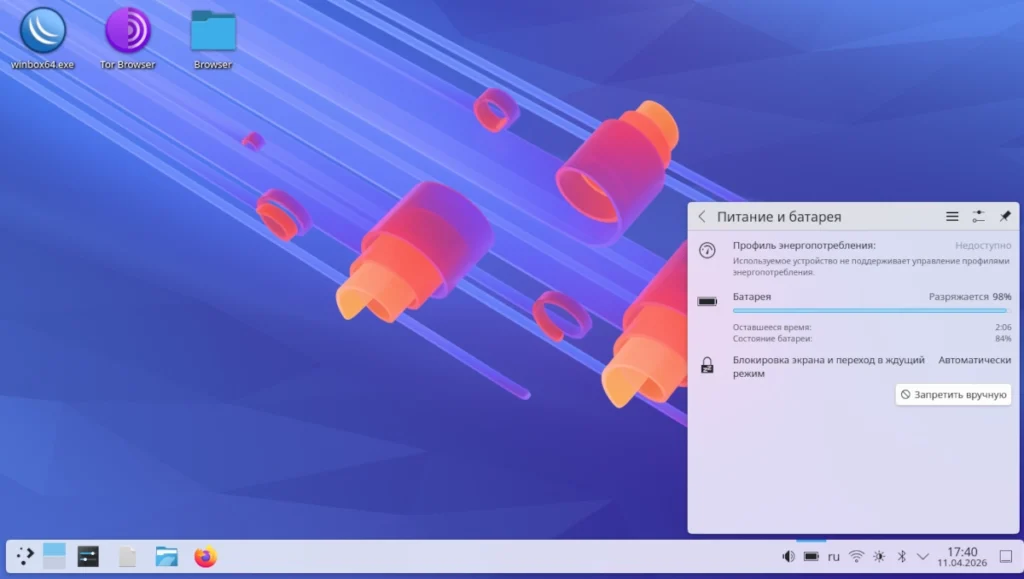Click the Питание и батарея panel title
Screen dimensions: 1024x579
point(779,217)
